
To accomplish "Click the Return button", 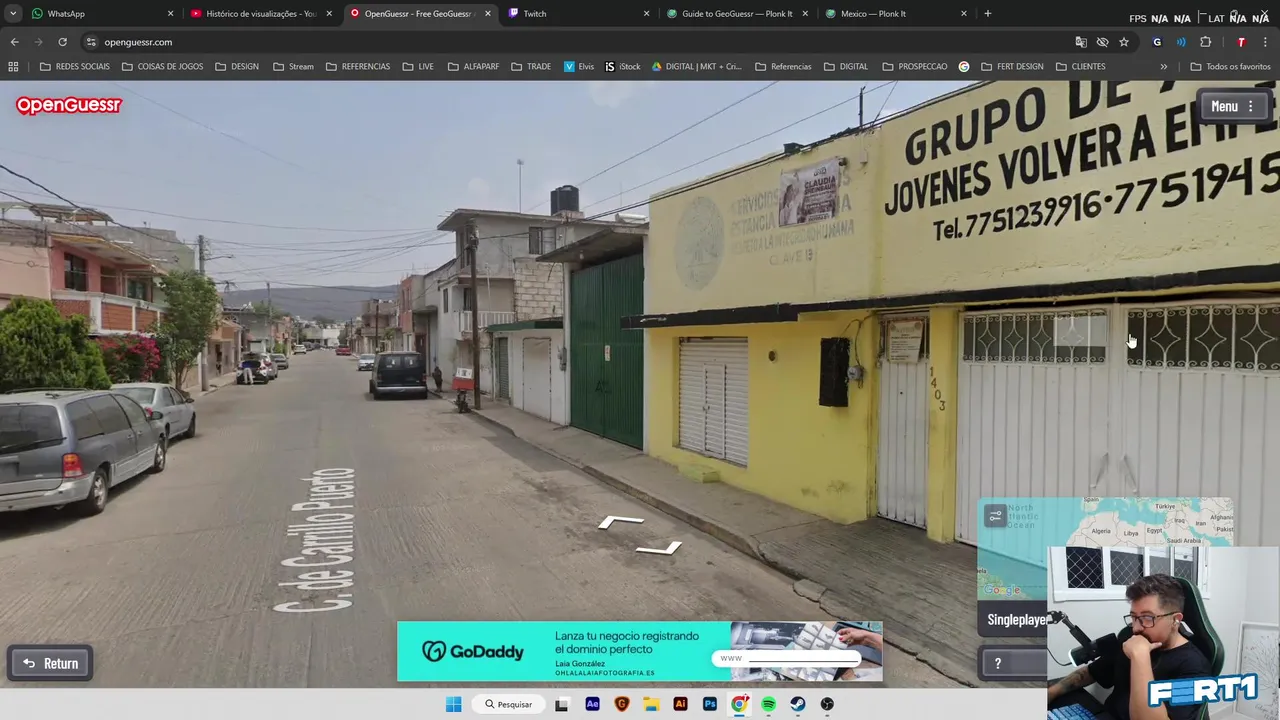I will click(50, 663).
